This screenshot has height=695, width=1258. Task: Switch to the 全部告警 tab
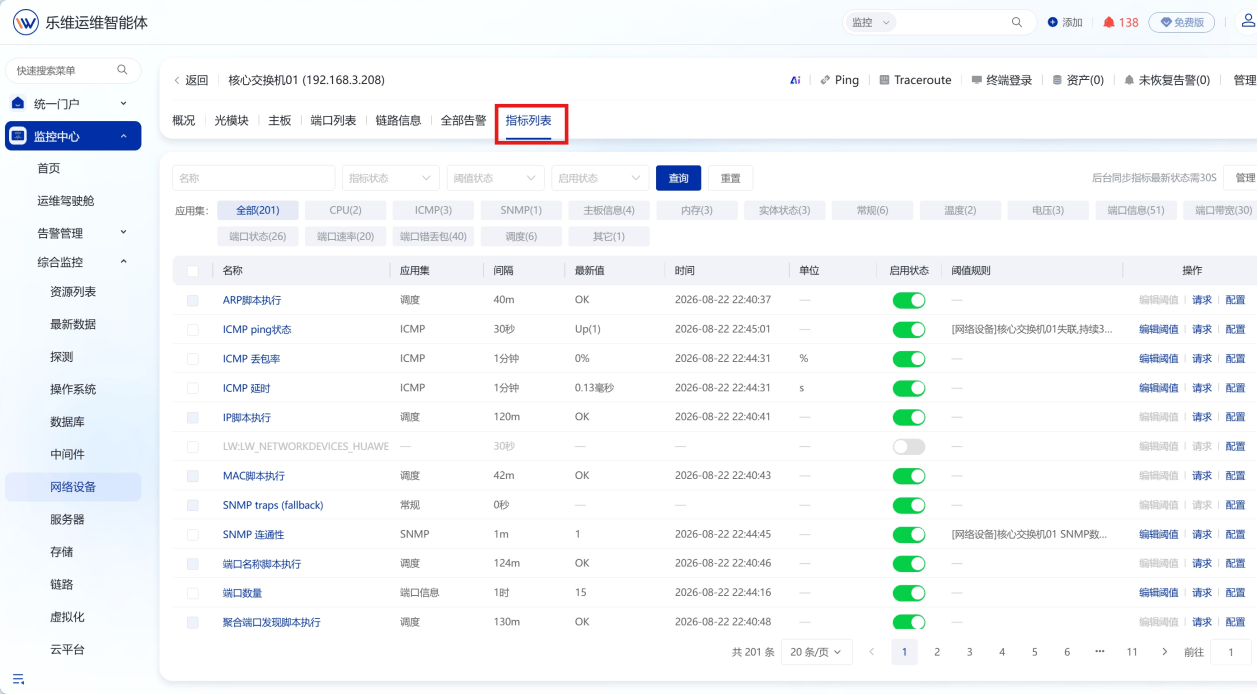coord(463,120)
